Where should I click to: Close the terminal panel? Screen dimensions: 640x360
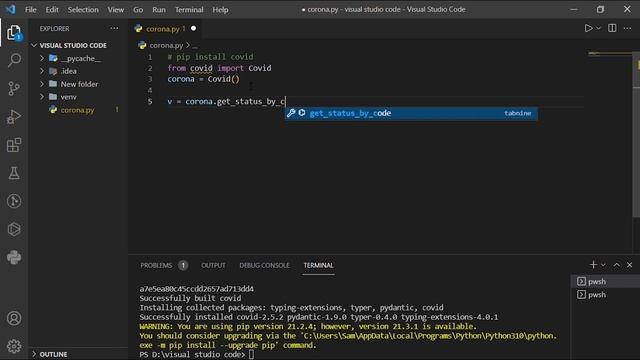point(629,265)
